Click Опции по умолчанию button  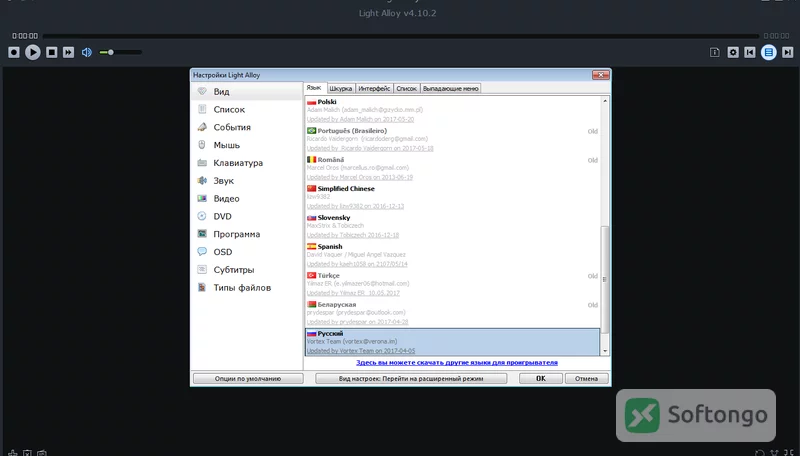pyautogui.click(x=248, y=378)
